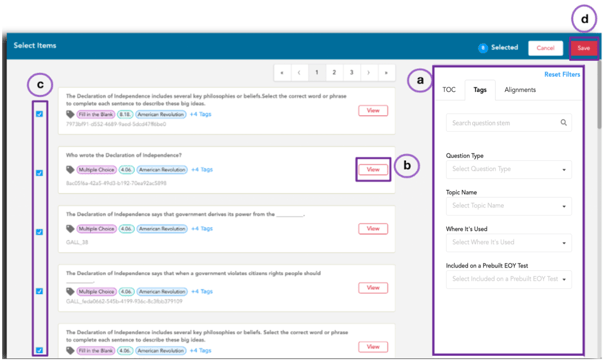Jump to the last page of results
The image size is (603, 362).
386,72
